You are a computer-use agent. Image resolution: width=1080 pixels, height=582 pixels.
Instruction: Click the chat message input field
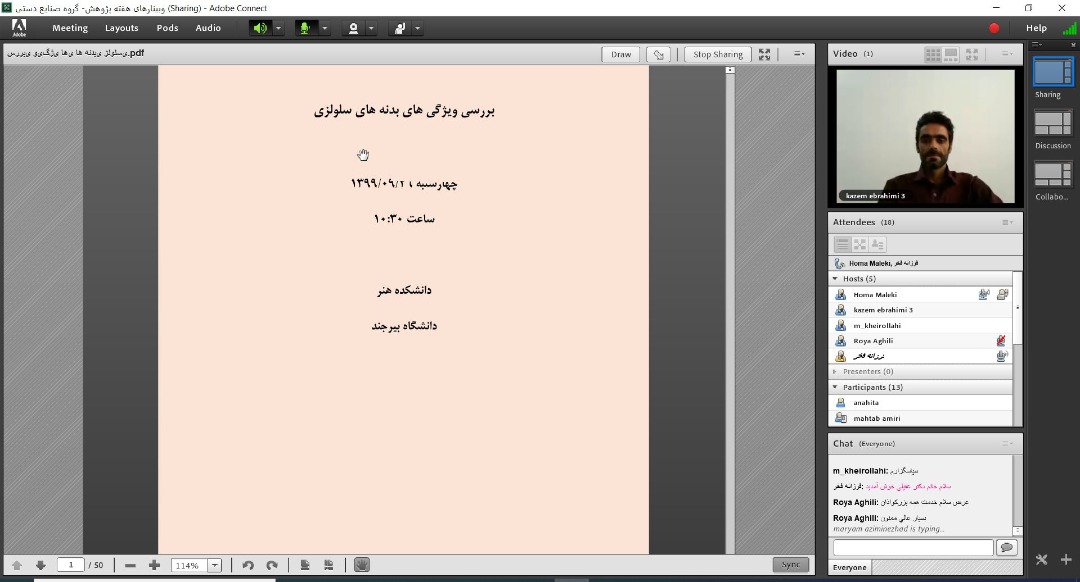click(x=912, y=548)
